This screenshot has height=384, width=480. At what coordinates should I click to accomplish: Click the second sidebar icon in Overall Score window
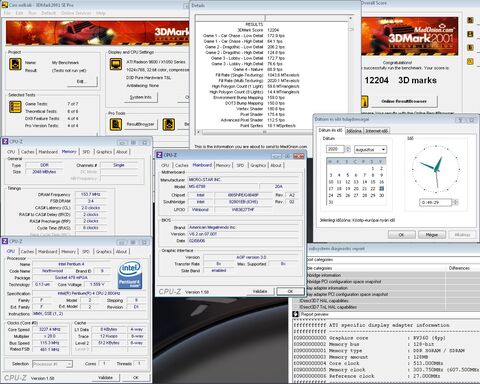pyautogui.click(x=470, y=34)
